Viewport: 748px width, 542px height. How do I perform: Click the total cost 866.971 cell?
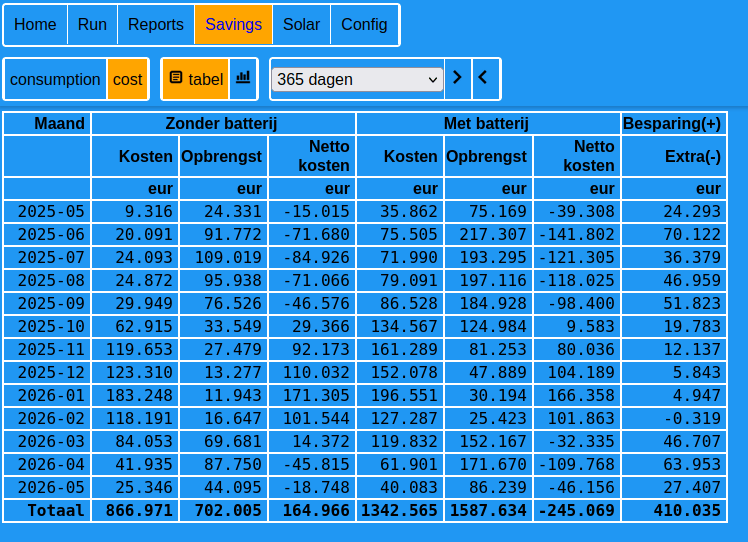click(x=135, y=510)
